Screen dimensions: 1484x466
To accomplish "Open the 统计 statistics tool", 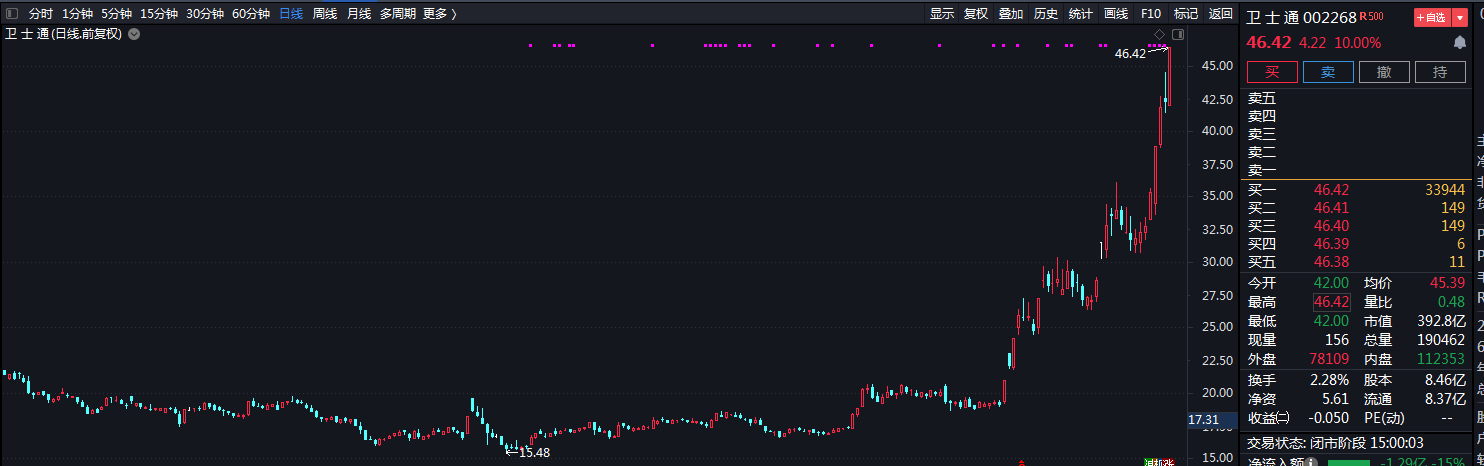I will 1081,14.
